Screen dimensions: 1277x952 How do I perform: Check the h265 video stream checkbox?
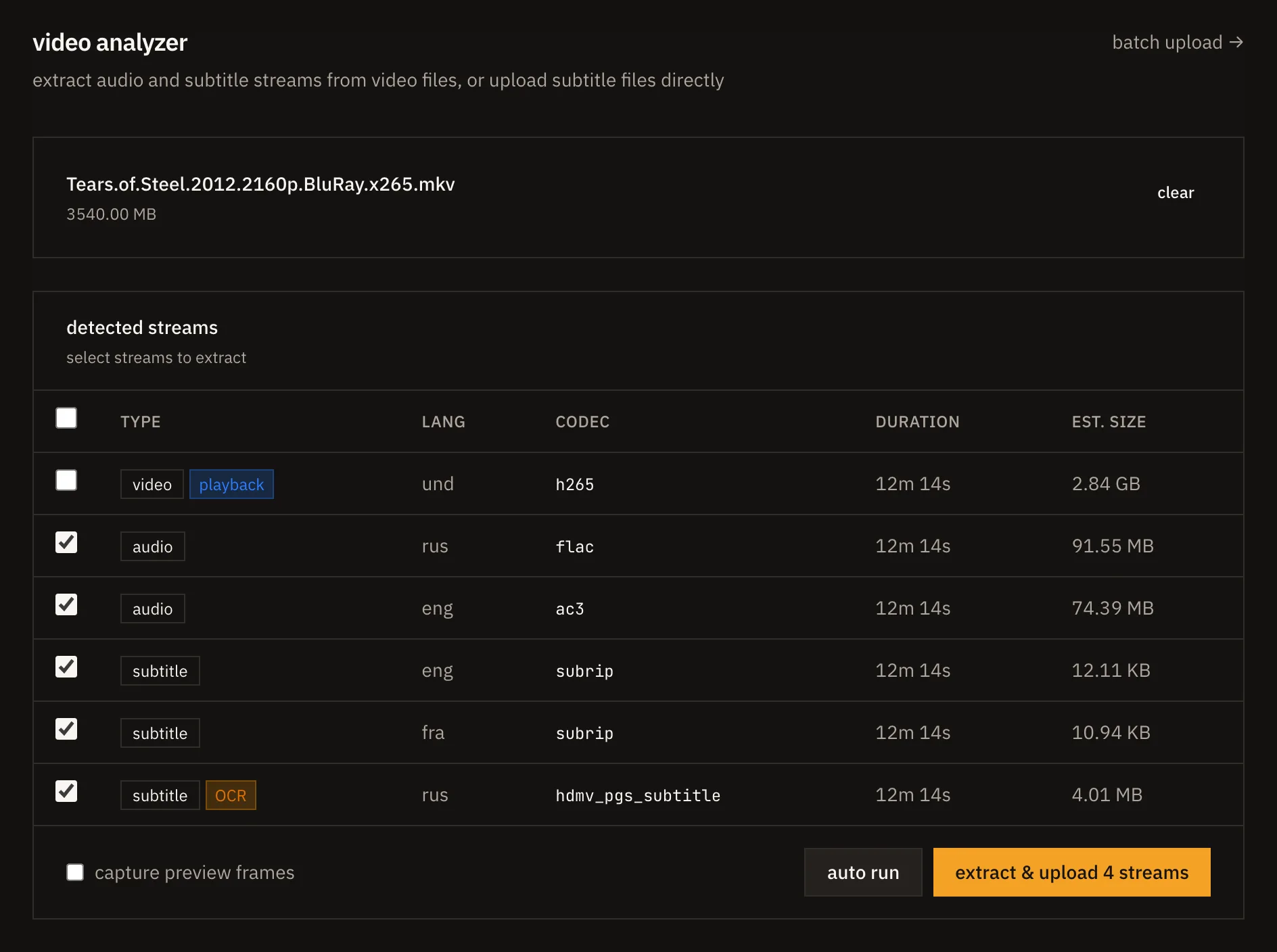[x=66, y=481]
